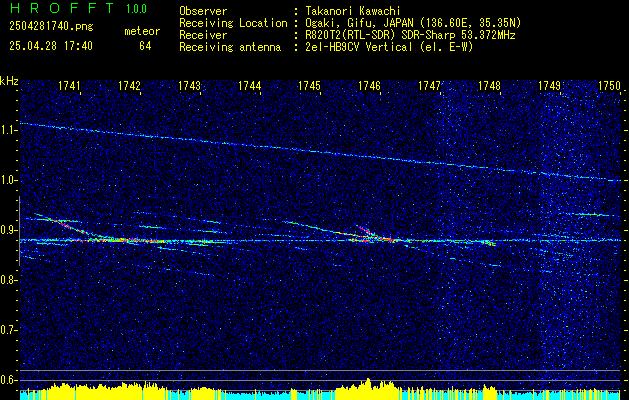Click the 1746 time axis marker
This screenshot has width=629, height=400.
coord(369,86)
